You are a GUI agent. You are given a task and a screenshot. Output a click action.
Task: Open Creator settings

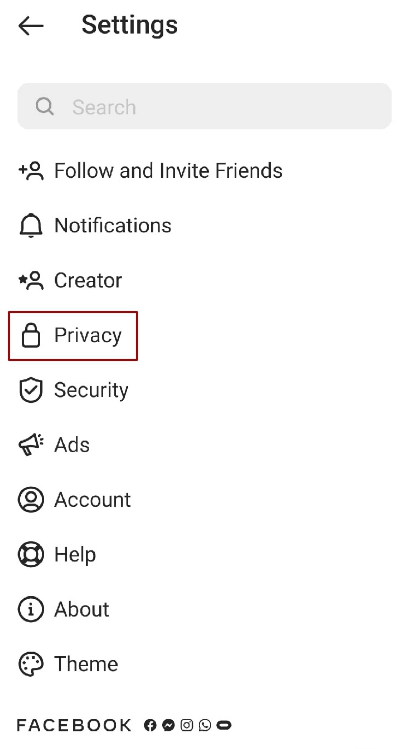[x=88, y=280]
